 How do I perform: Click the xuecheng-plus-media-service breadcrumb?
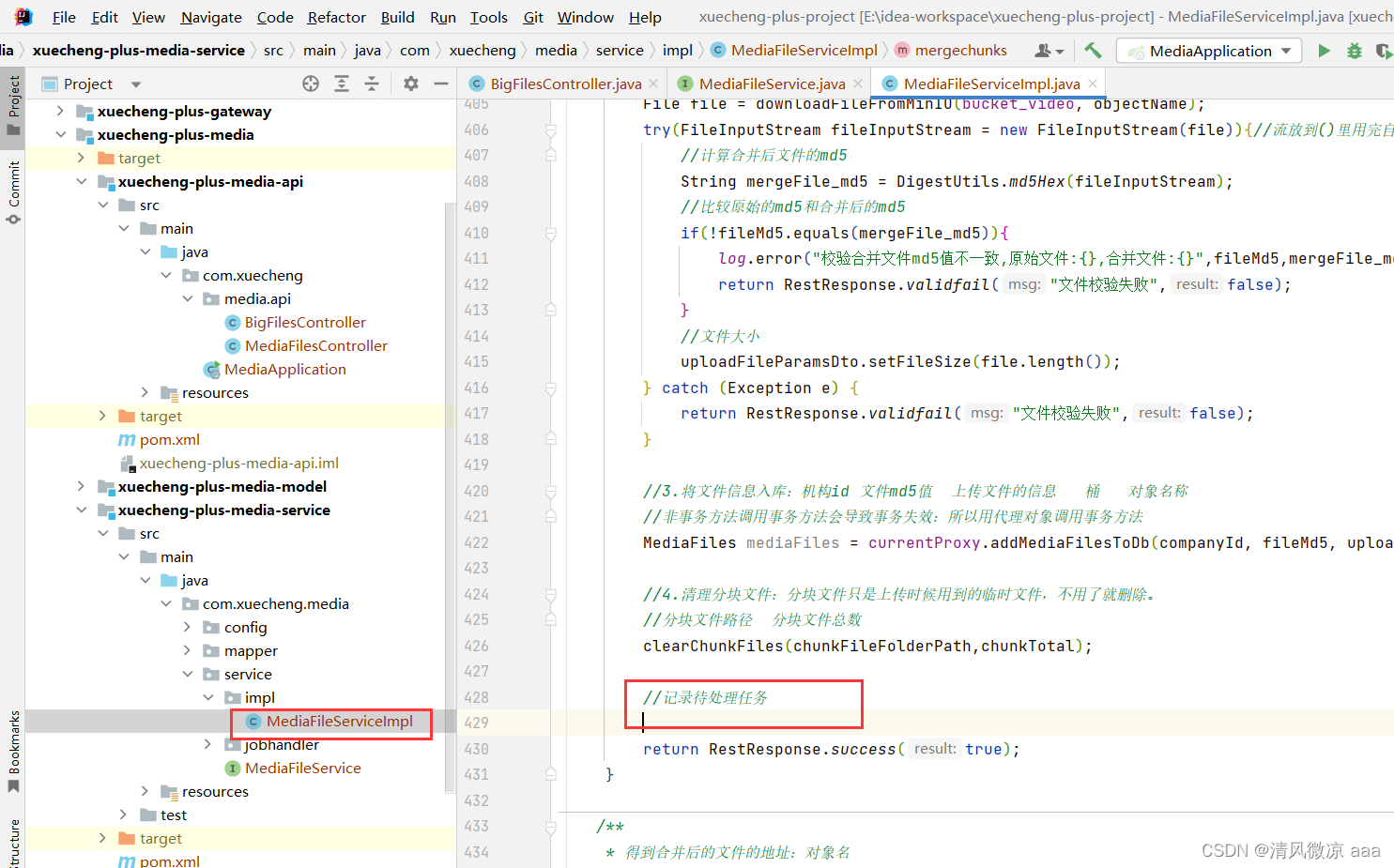coord(138,50)
